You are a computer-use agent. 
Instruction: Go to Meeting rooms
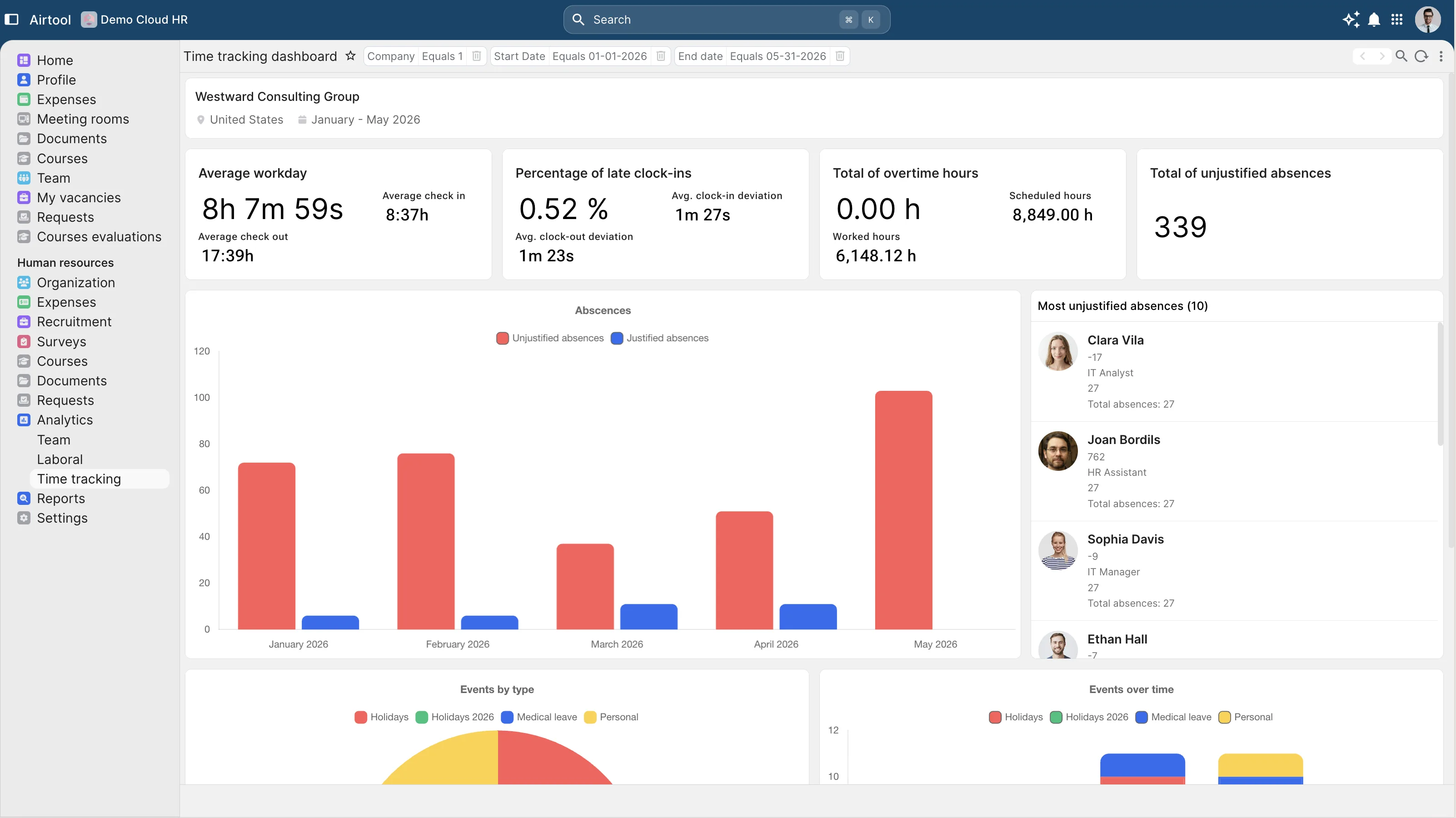coord(83,119)
